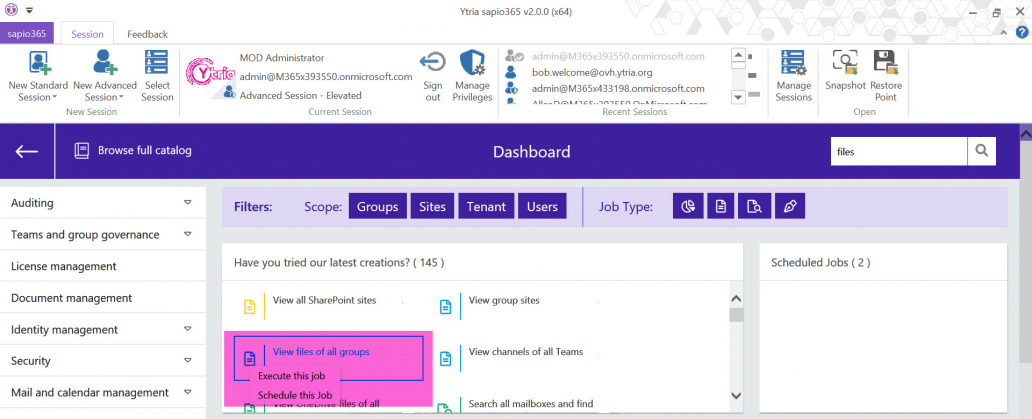Open the View files of all groups job
This screenshot has width=1032, height=419.
point(321,352)
